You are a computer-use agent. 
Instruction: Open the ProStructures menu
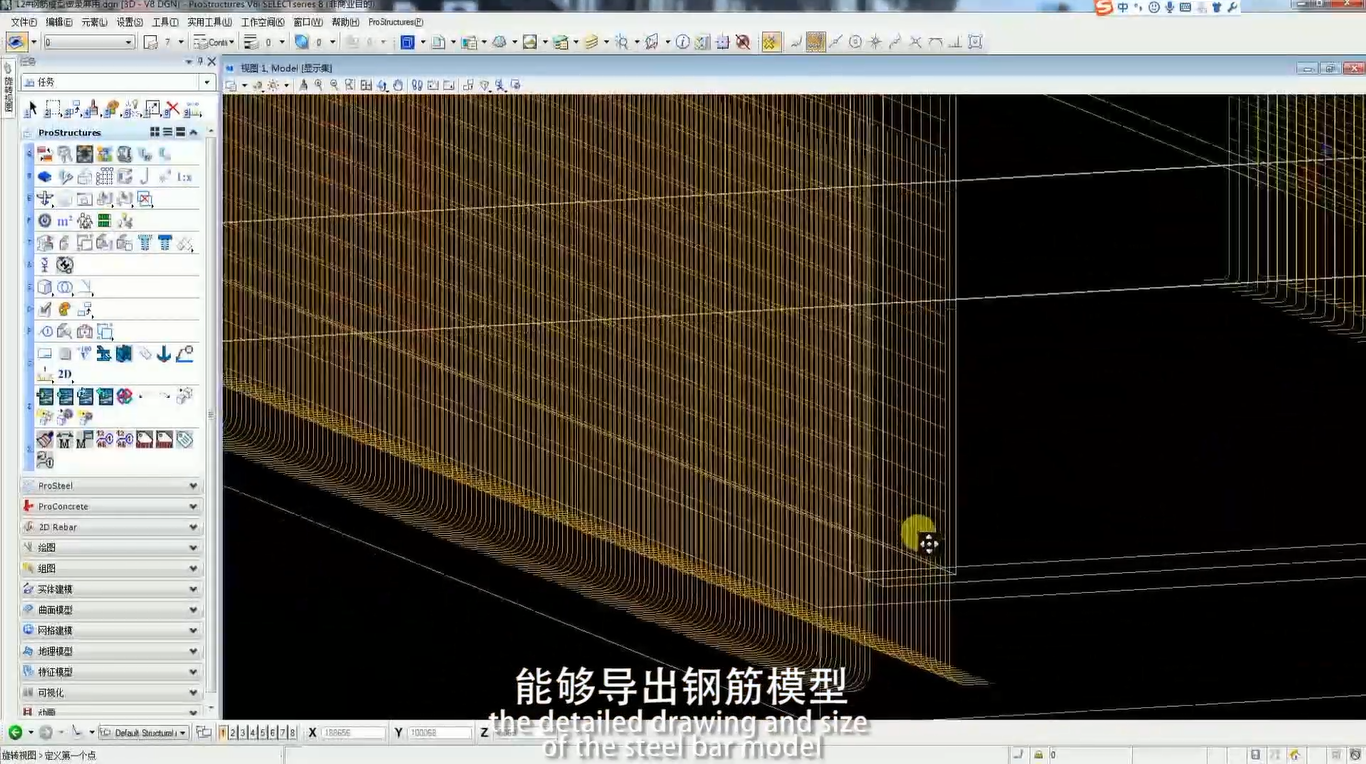396,22
